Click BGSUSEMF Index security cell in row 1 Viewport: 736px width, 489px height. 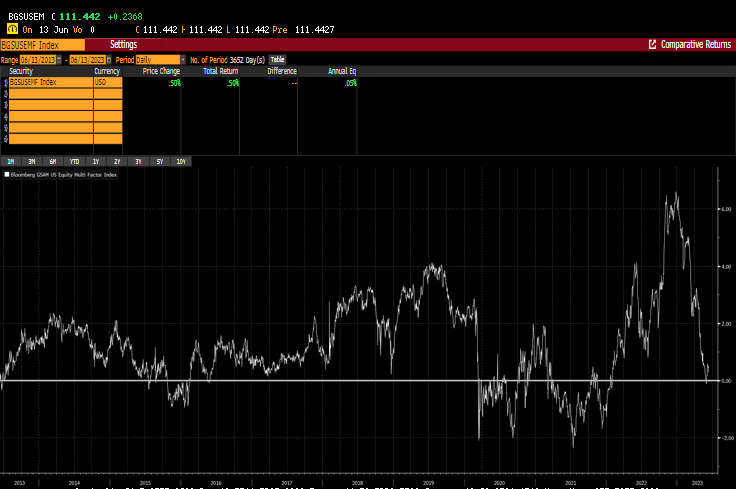click(x=51, y=82)
